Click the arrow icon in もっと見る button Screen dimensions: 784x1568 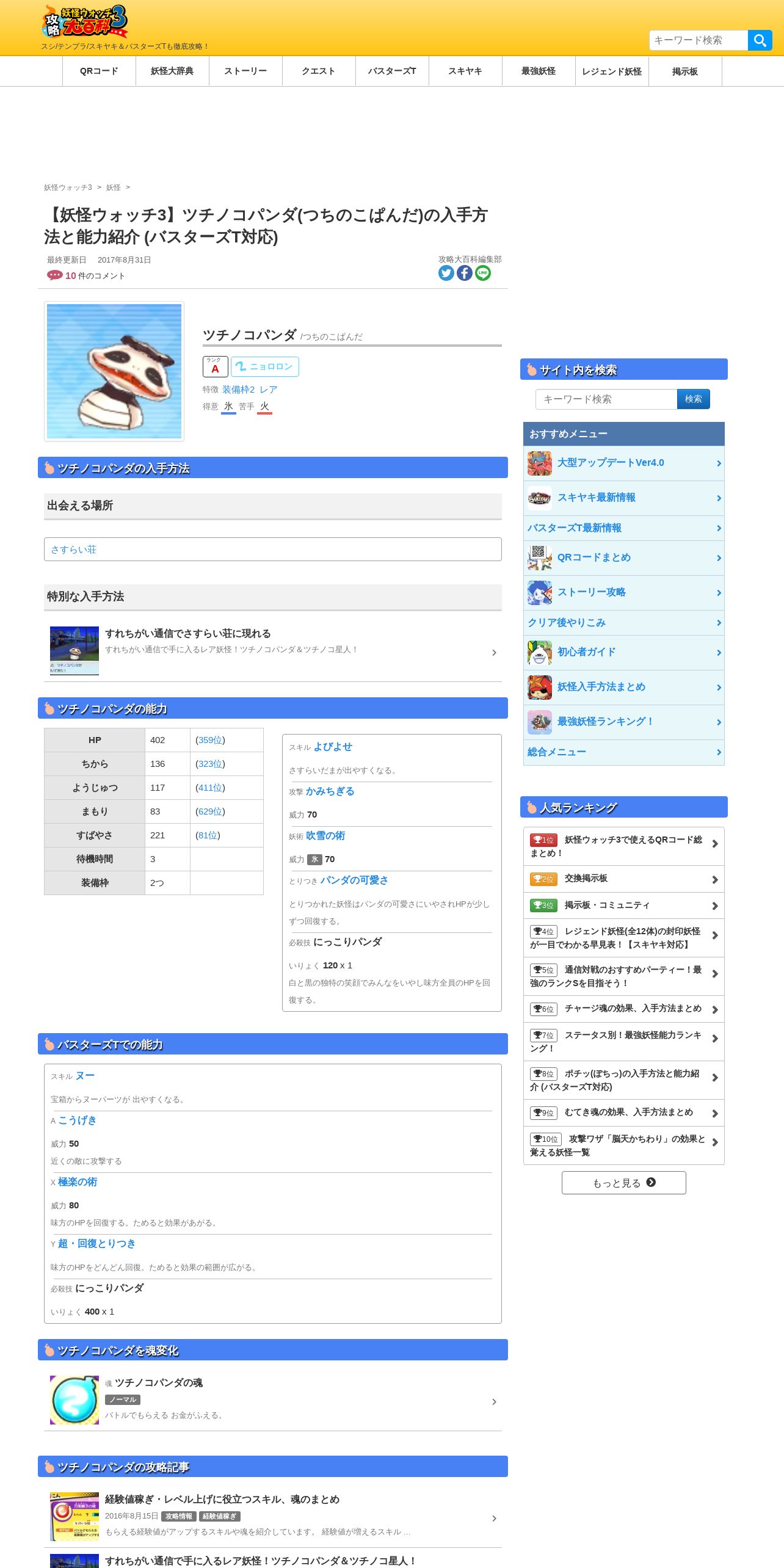pos(651,1182)
